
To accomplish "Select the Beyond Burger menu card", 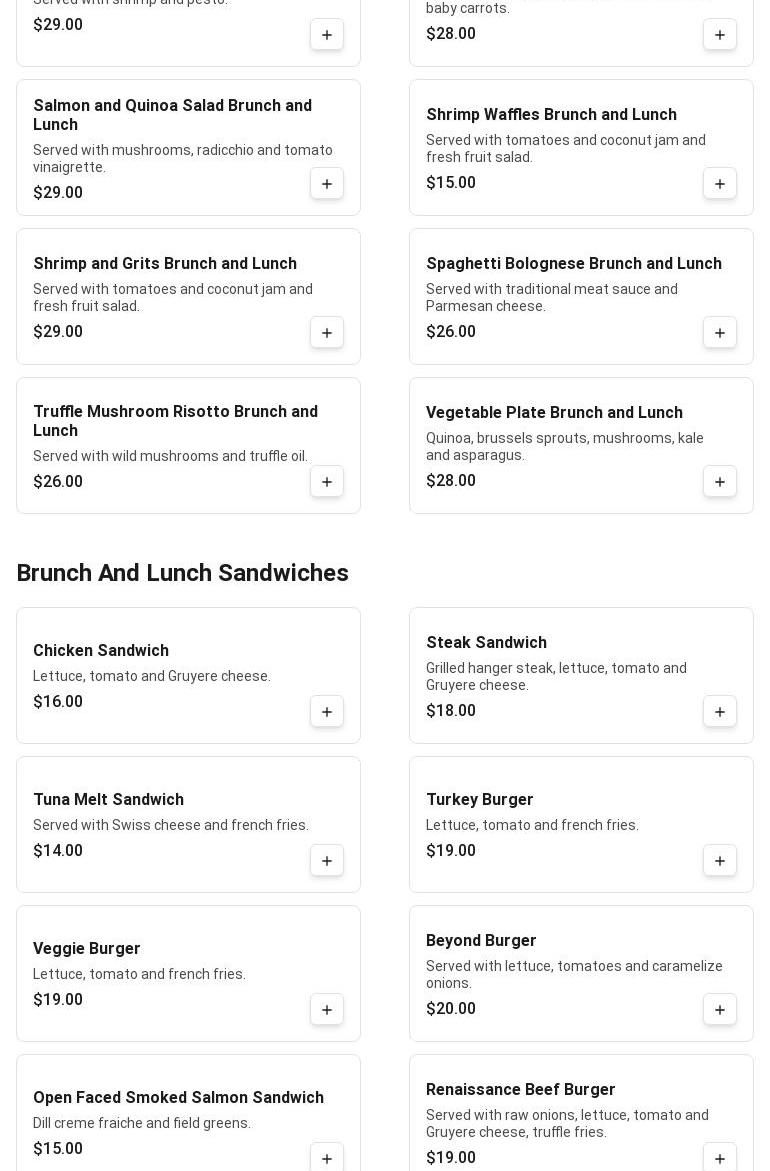I will click(x=560, y=973).
